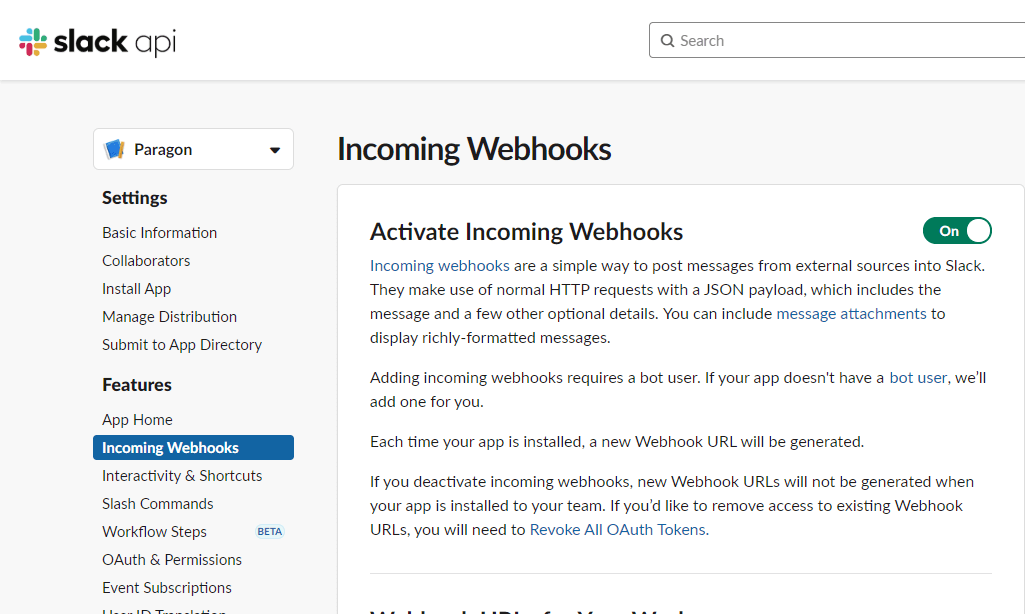Navigate to Submit to App Directory
This screenshot has width=1025, height=614.
(x=182, y=345)
